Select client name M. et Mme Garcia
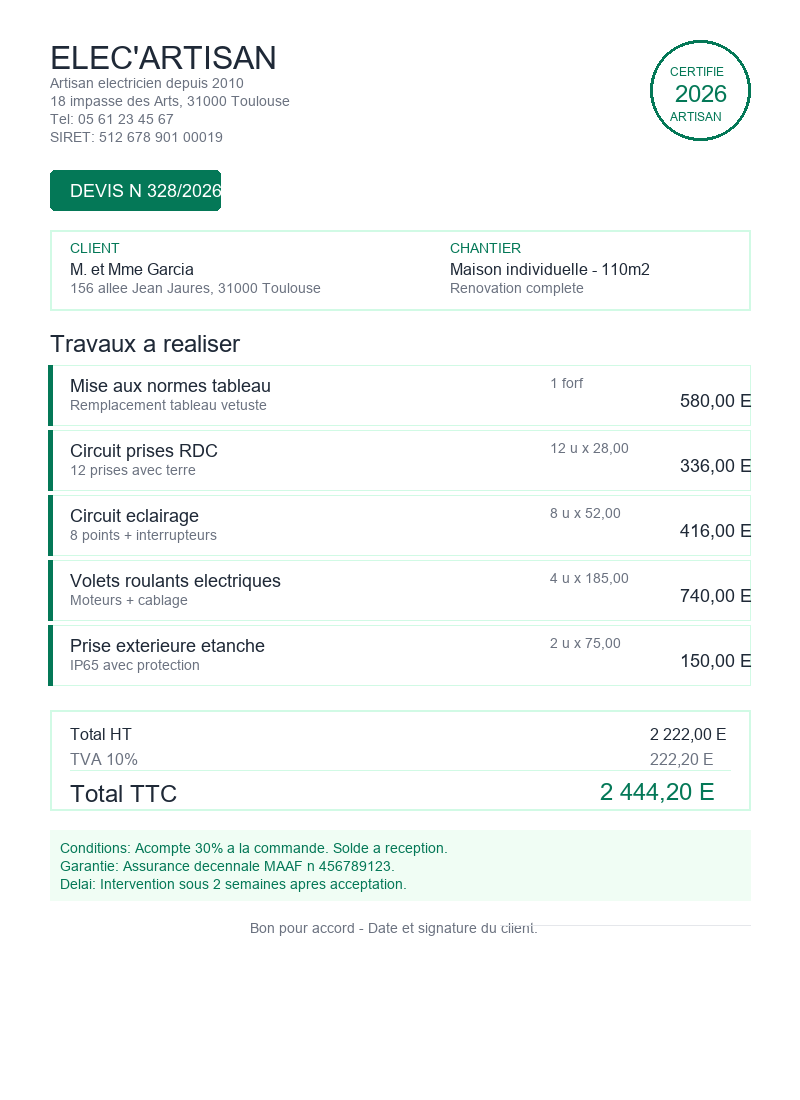This screenshot has height=1100, width=800. coord(132,270)
